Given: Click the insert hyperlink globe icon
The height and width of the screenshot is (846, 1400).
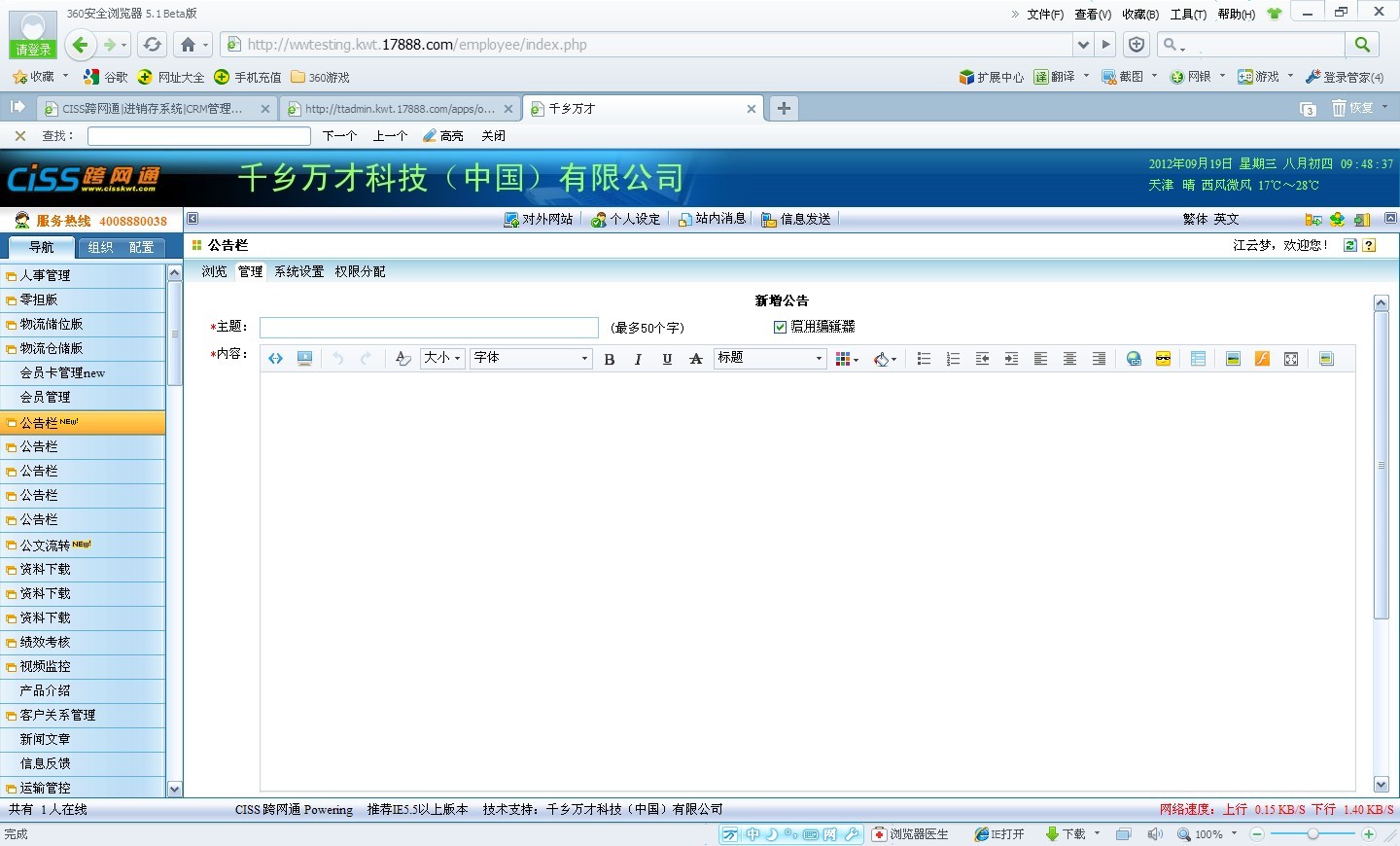Looking at the screenshot, I should point(1134,359).
